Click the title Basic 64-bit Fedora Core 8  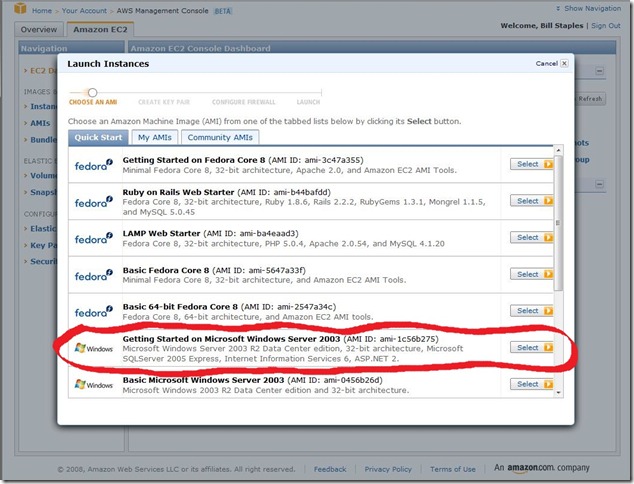coord(180,306)
